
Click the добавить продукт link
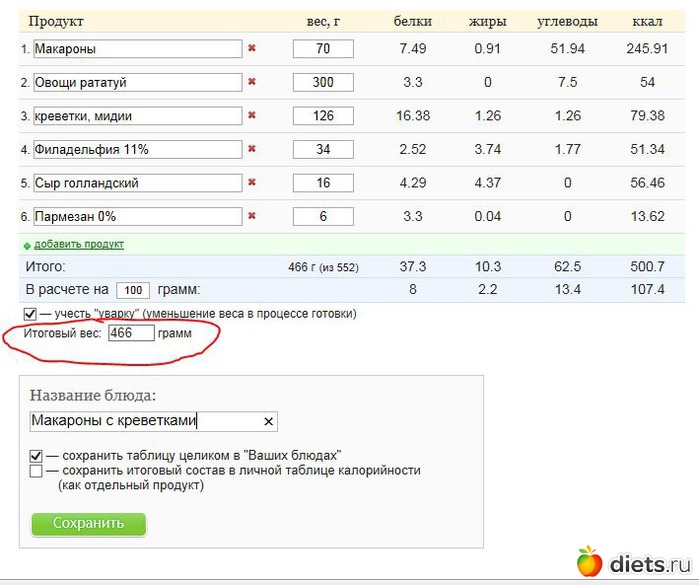[x=79, y=244]
